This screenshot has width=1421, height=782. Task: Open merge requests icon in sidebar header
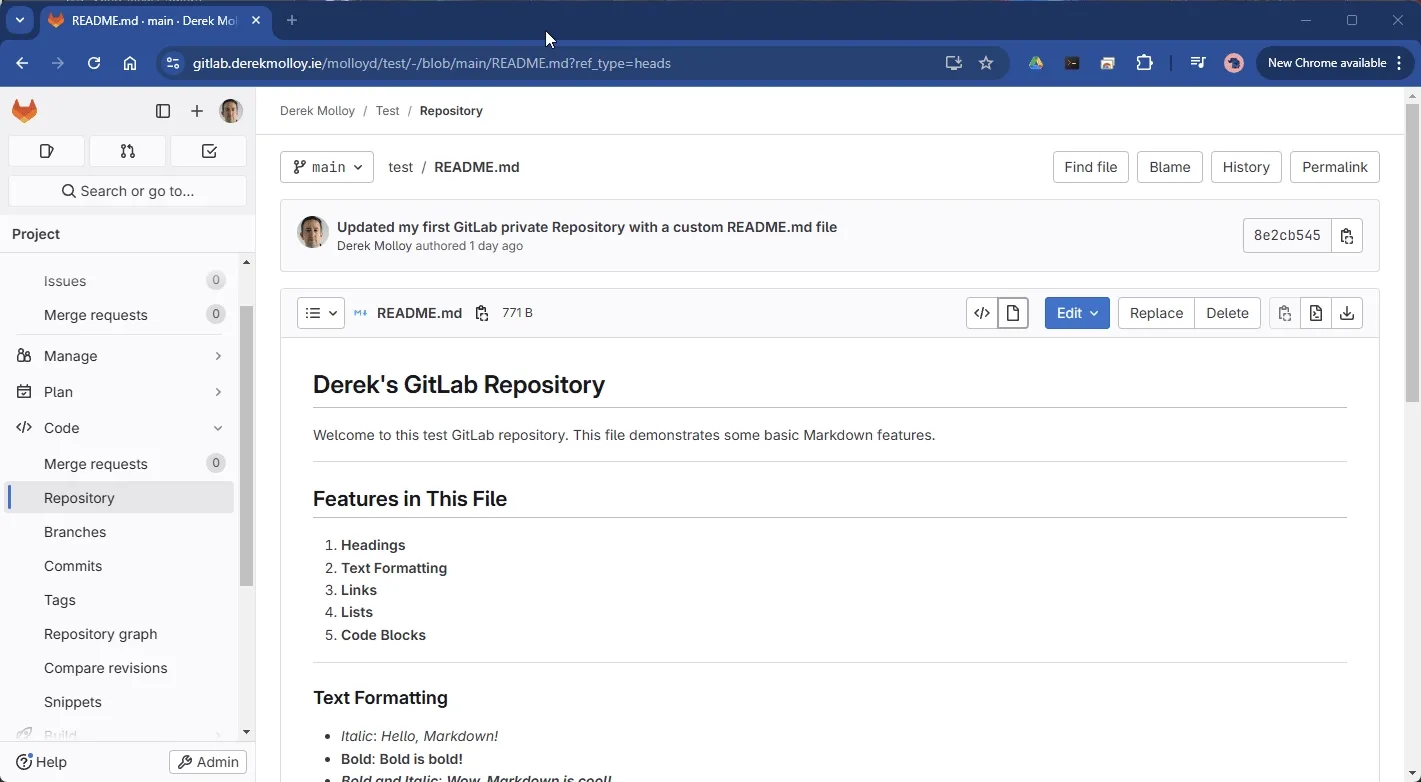[x=128, y=151]
